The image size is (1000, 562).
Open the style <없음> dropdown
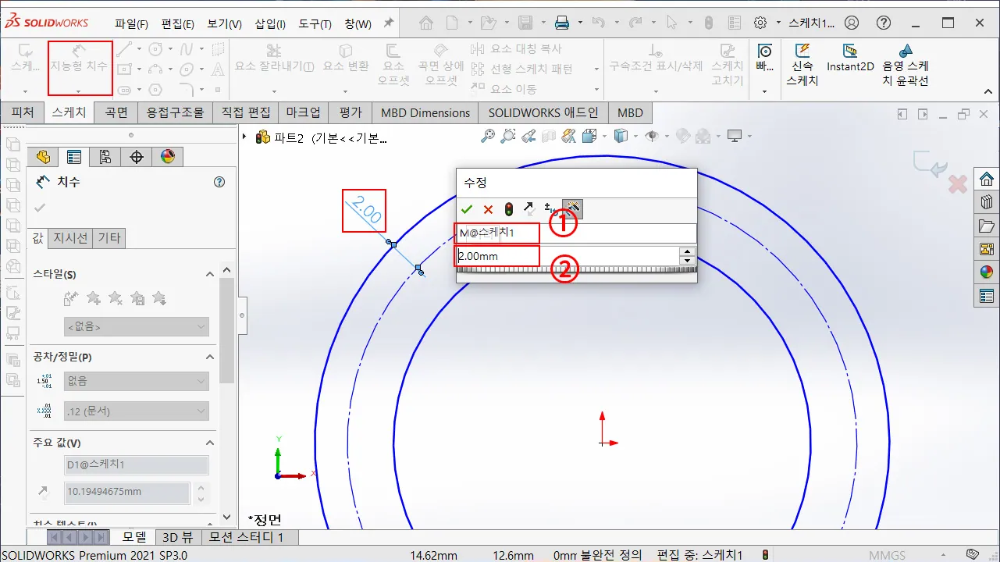pos(136,327)
